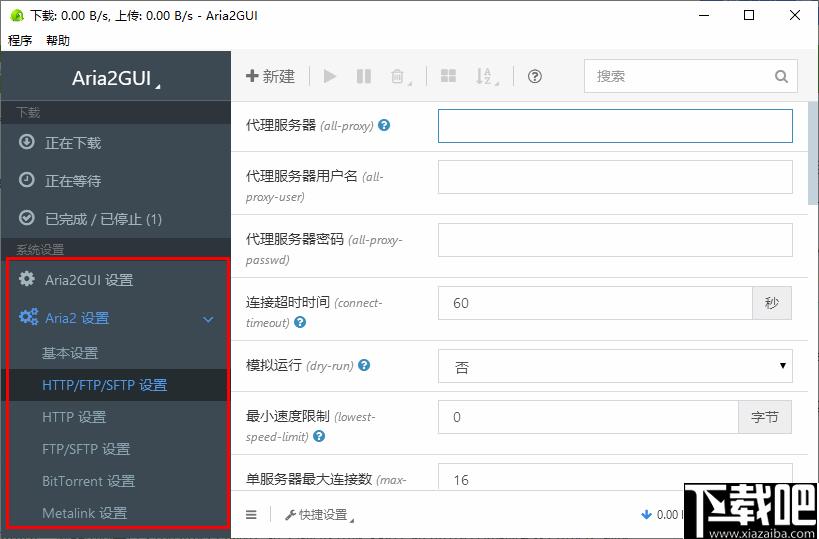
Task: Click help icon beside 代理服务器 all-proxy
Action: (x=384, y=125)
